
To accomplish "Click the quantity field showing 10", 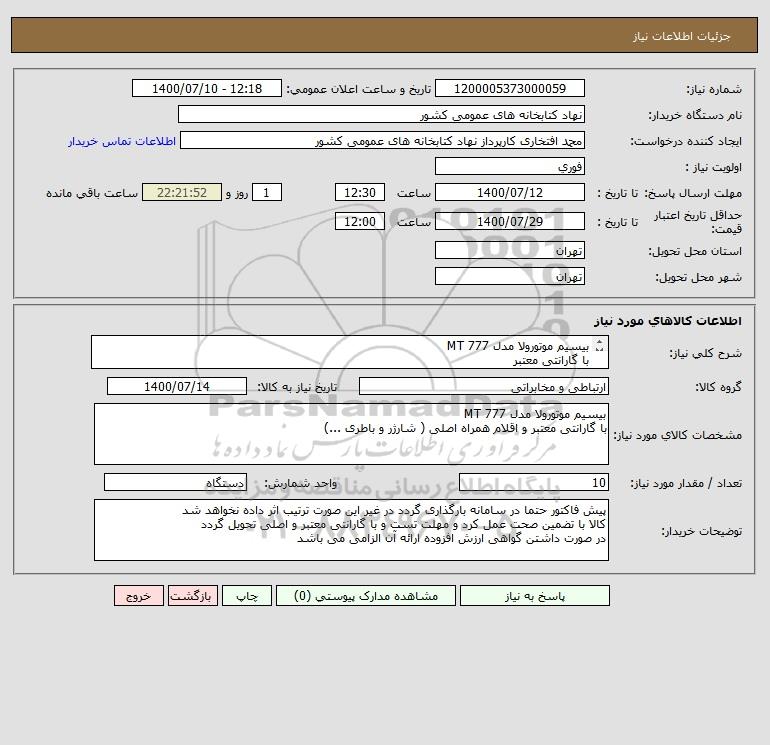I will click(x=534, y=482).
